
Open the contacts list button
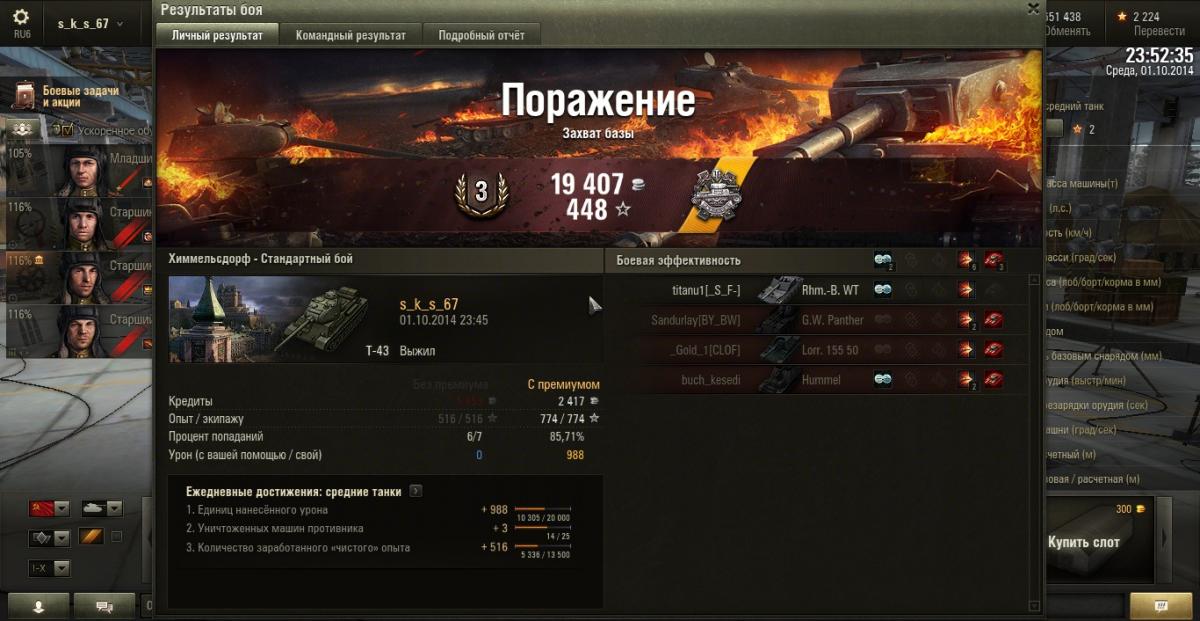pos(39,606)
